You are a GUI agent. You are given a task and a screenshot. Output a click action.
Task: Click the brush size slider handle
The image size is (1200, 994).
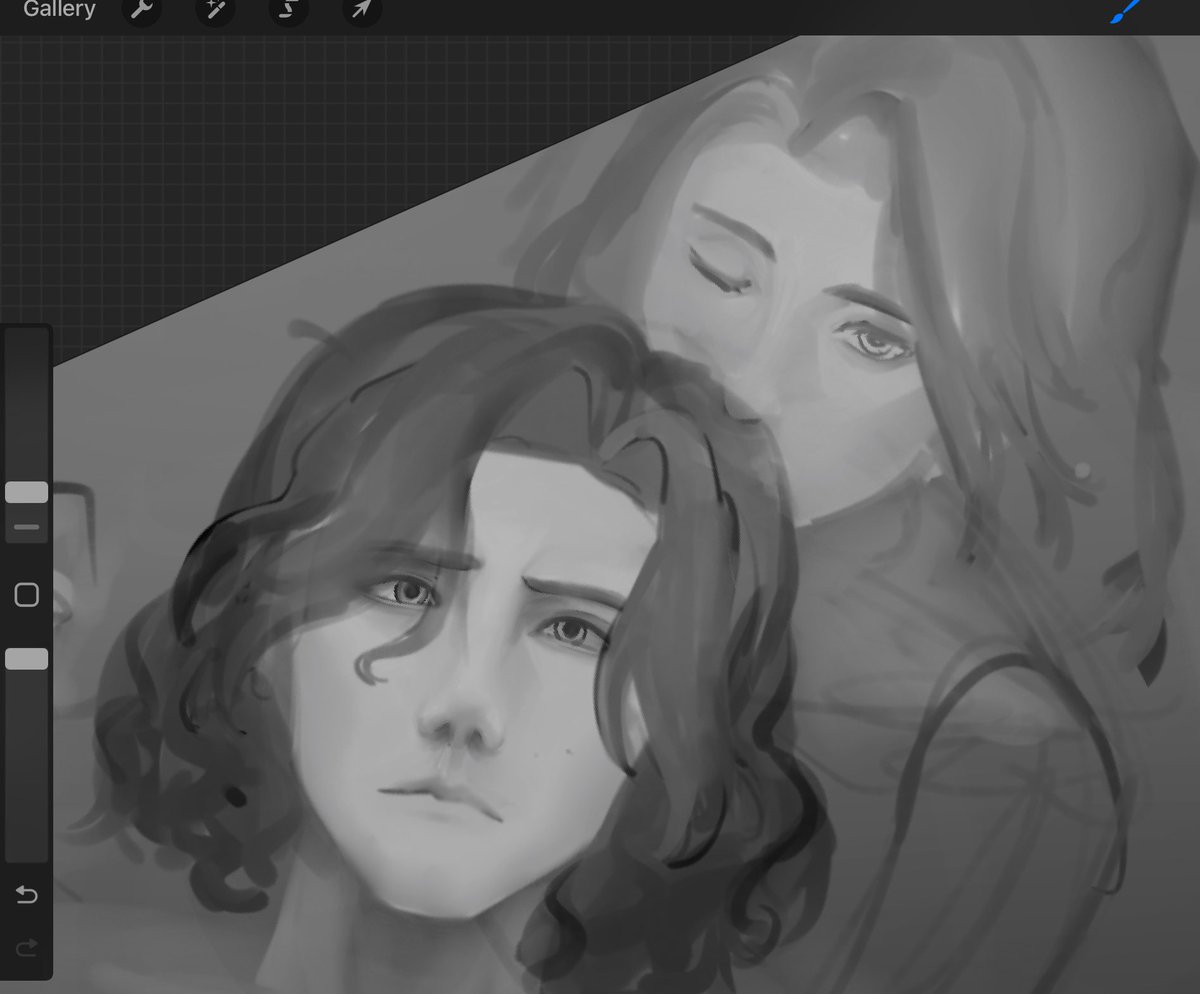(27, 492)
